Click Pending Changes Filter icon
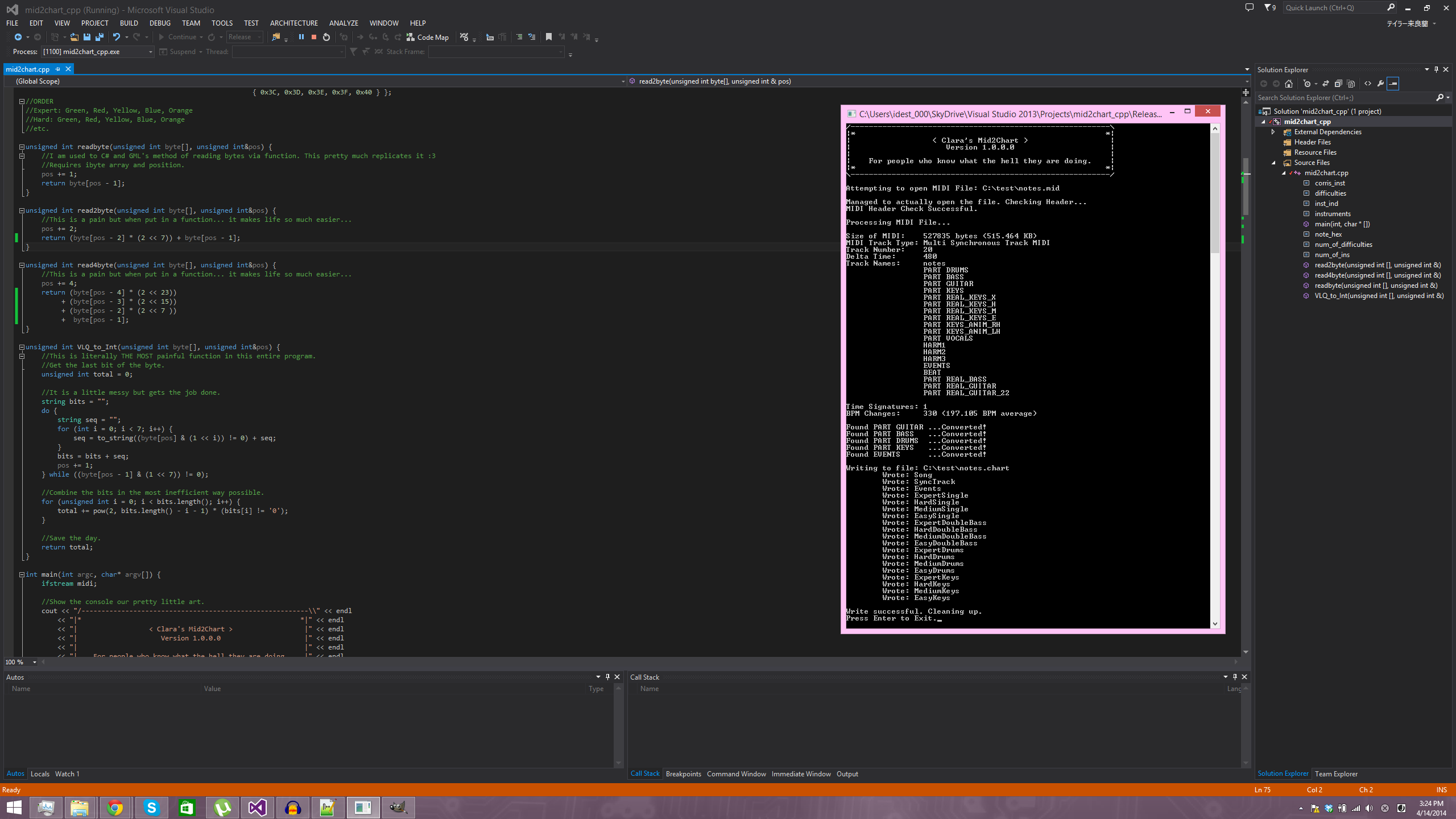Screen dimensions: 1456x819 (1307, 84)
